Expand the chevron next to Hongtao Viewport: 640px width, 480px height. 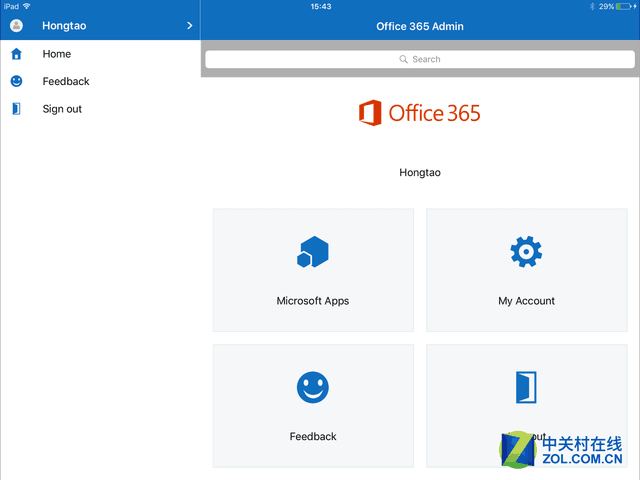click(189, 26)
